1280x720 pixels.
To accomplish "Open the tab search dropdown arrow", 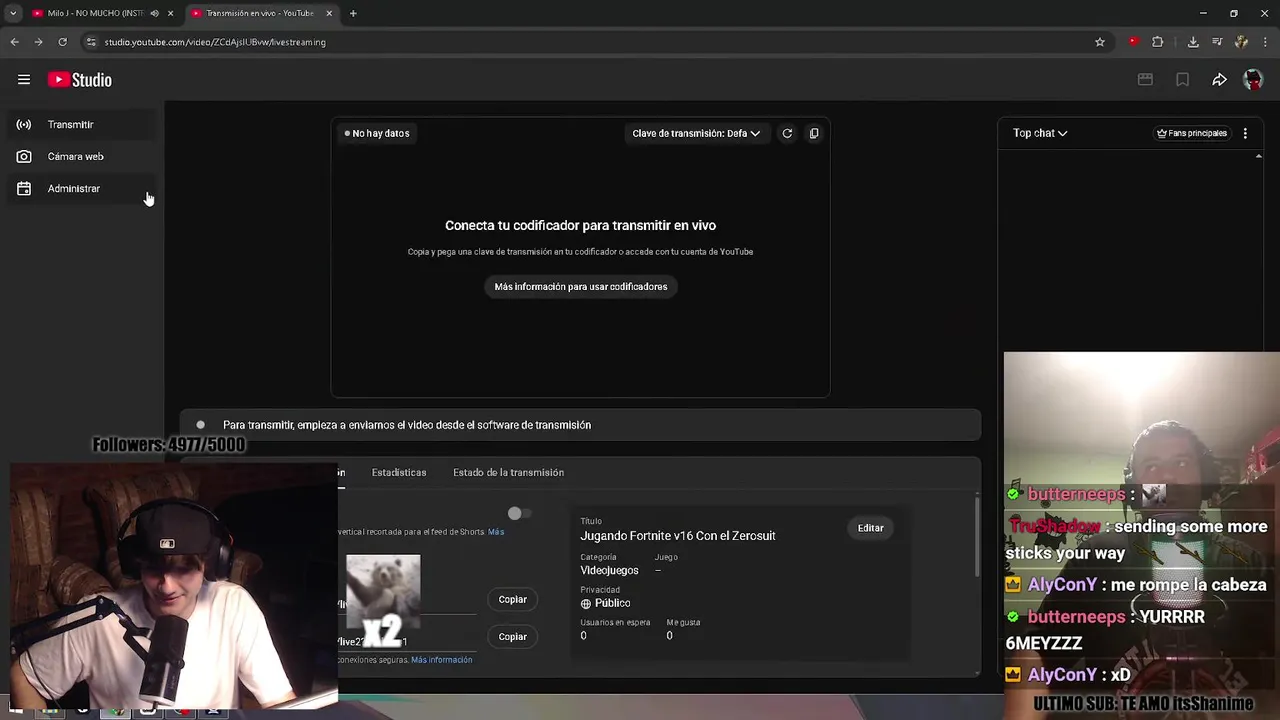I will 13,13.
